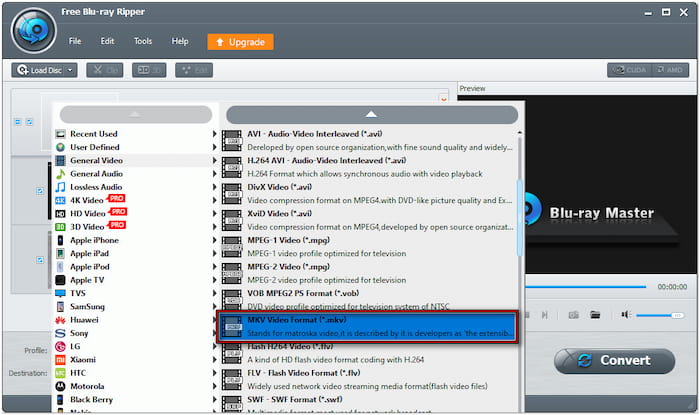Click the SamSung phone icon
Image resolution: width=700 pixels, height=415 pixels.
(60, 307)
